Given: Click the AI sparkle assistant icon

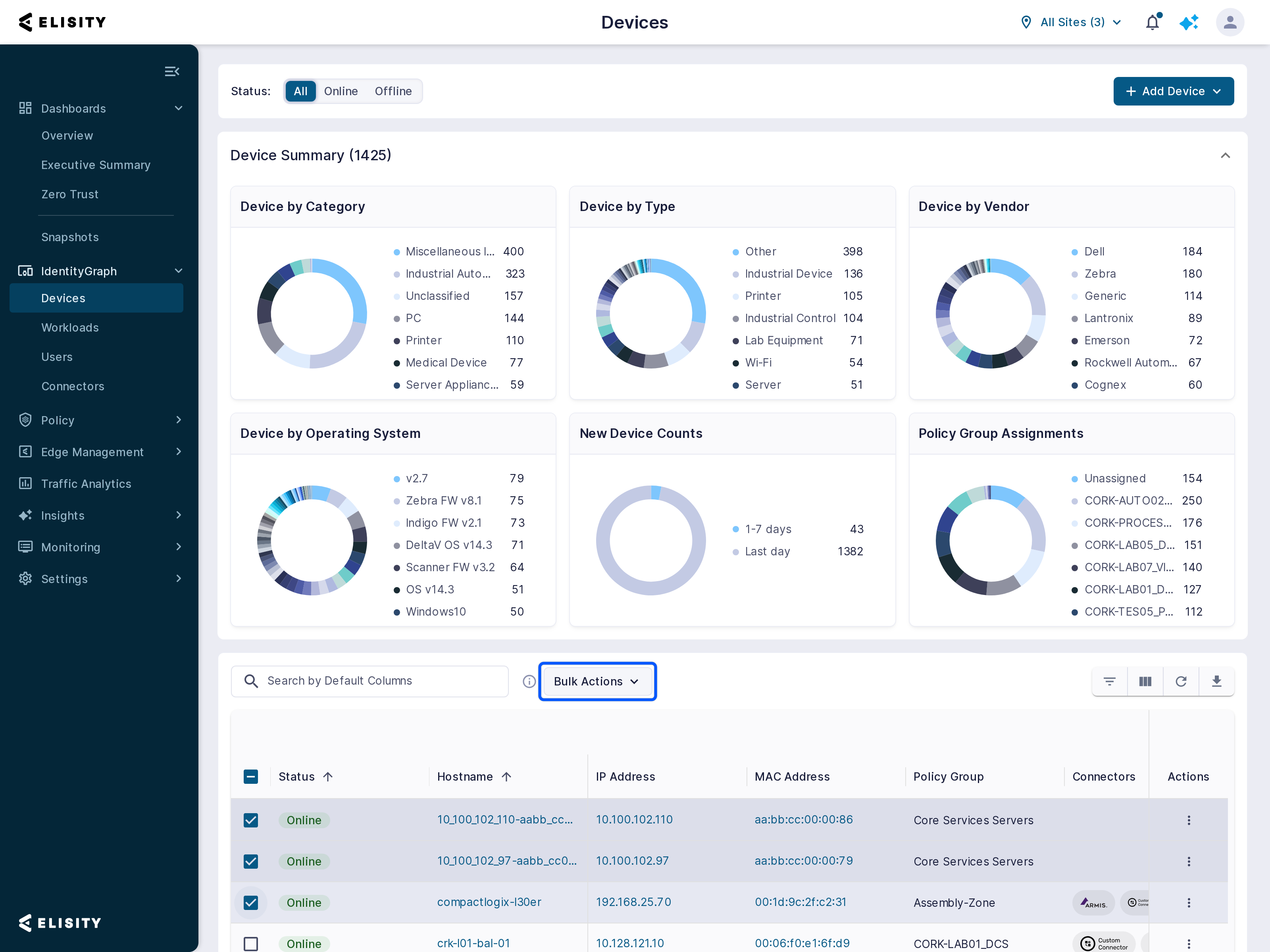Looking at the screenshot, I should (1189, 22).
